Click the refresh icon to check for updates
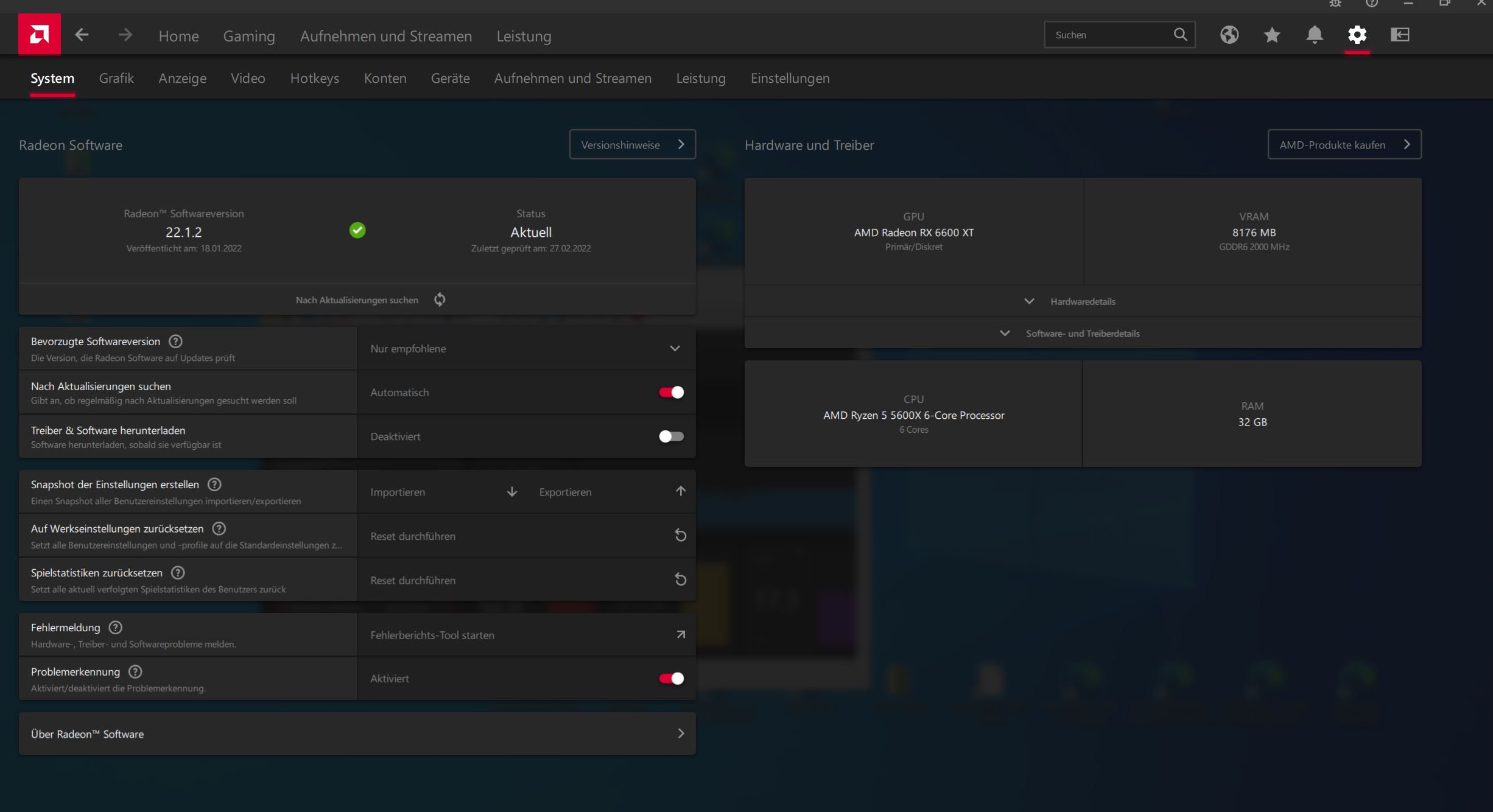 tap(440, 299)
